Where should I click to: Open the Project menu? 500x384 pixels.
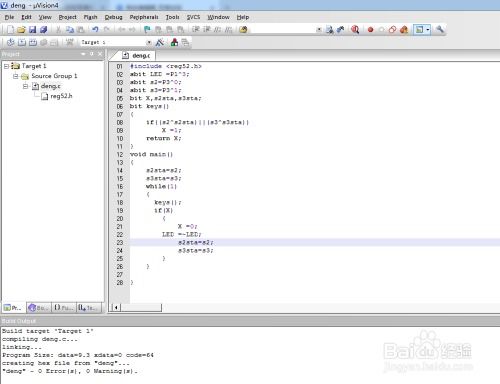pyautogui.click(x=67, y=17)
